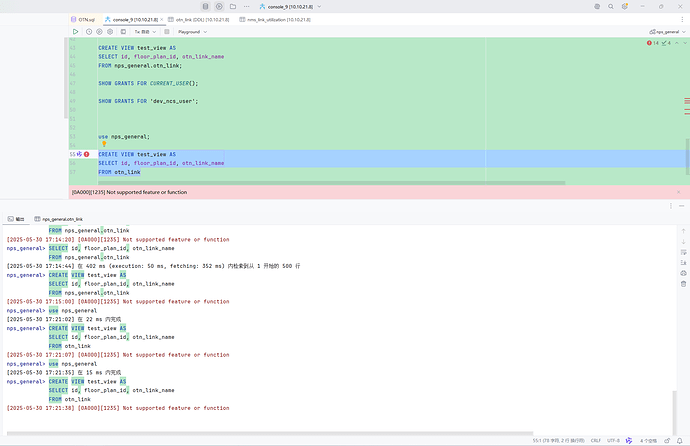The width and height of the screenshot is (690, 446).
Task: Change indent setting in status bar
Action: coord(648,440)
